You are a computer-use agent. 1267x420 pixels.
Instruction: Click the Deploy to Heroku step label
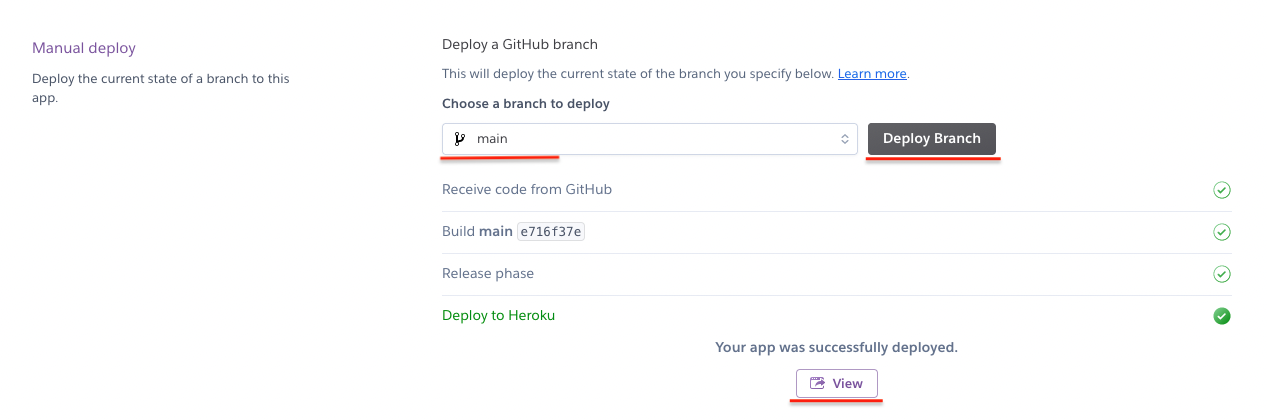[498, 316]
